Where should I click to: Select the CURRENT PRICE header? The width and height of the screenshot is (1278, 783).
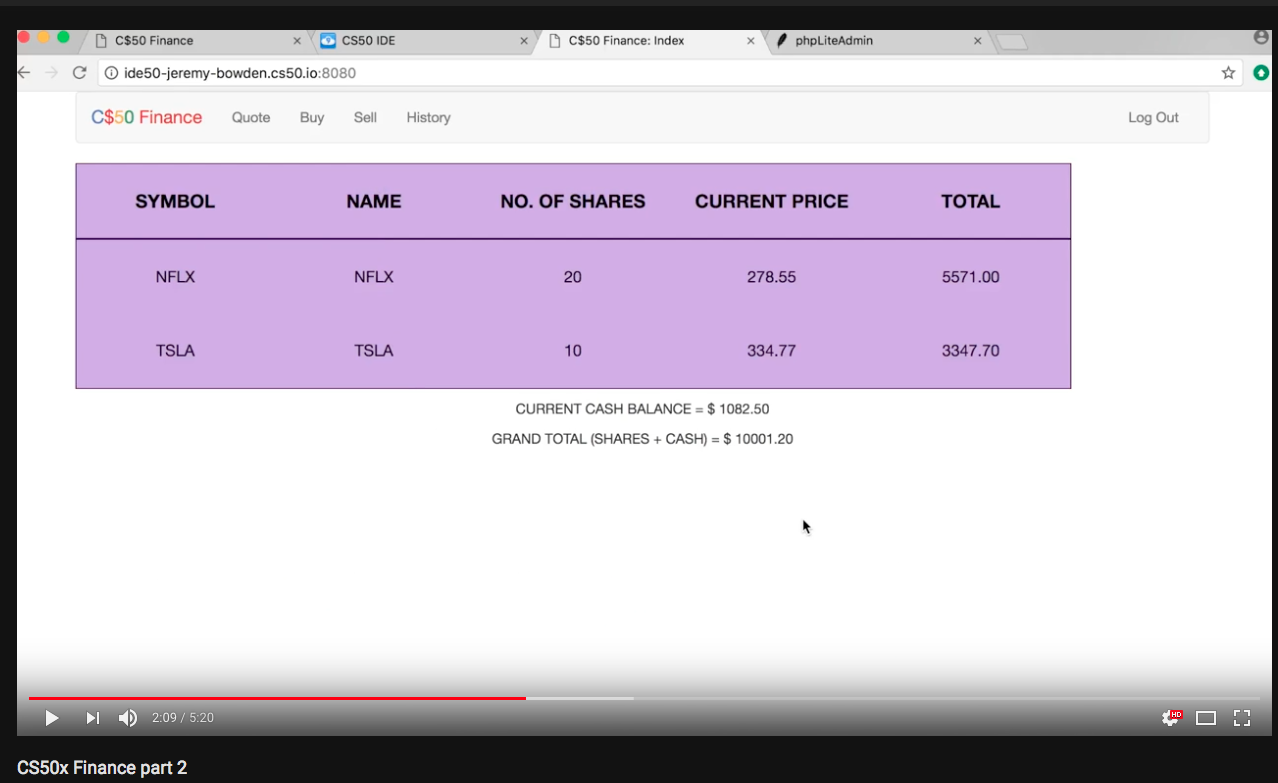click(x=772, y=201)
